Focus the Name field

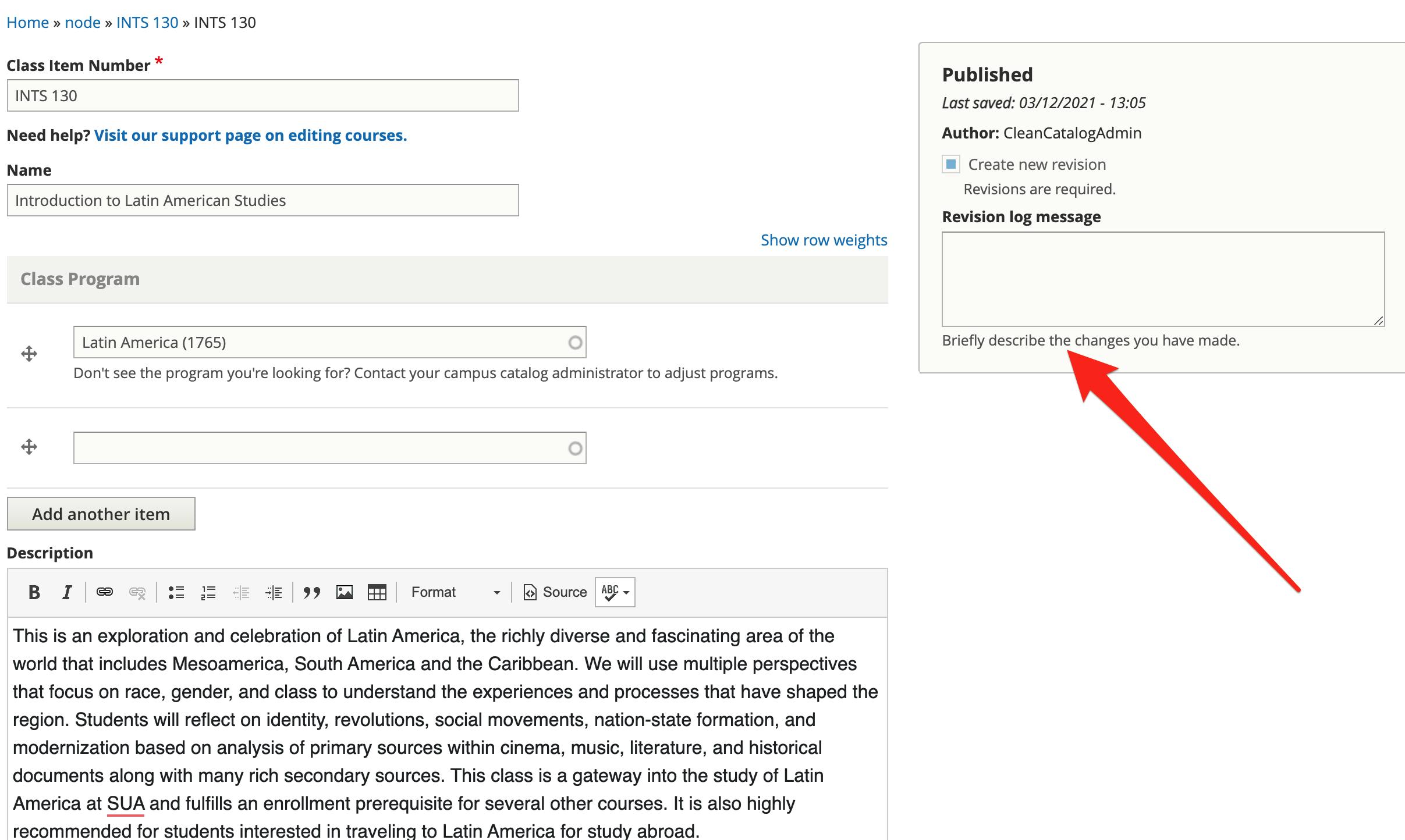262,200
